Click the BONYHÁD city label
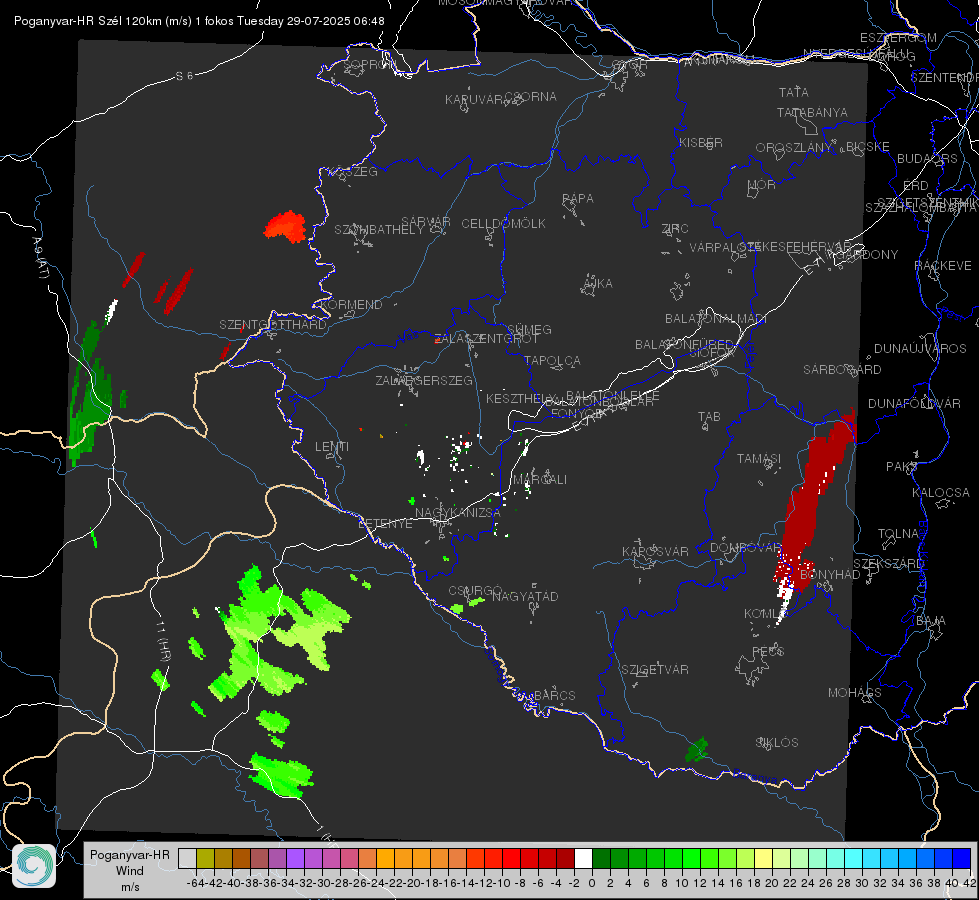The width and height of the screenshot is (979, 900). click(x=830, y=575)
